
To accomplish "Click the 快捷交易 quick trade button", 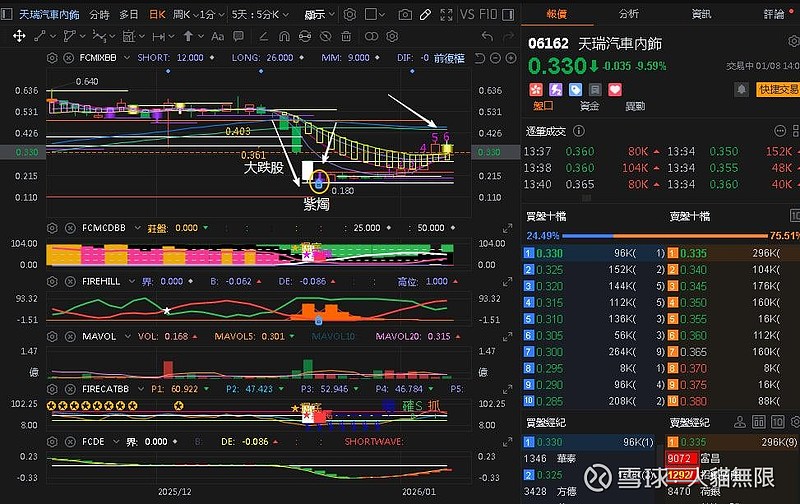I will 777,88.
